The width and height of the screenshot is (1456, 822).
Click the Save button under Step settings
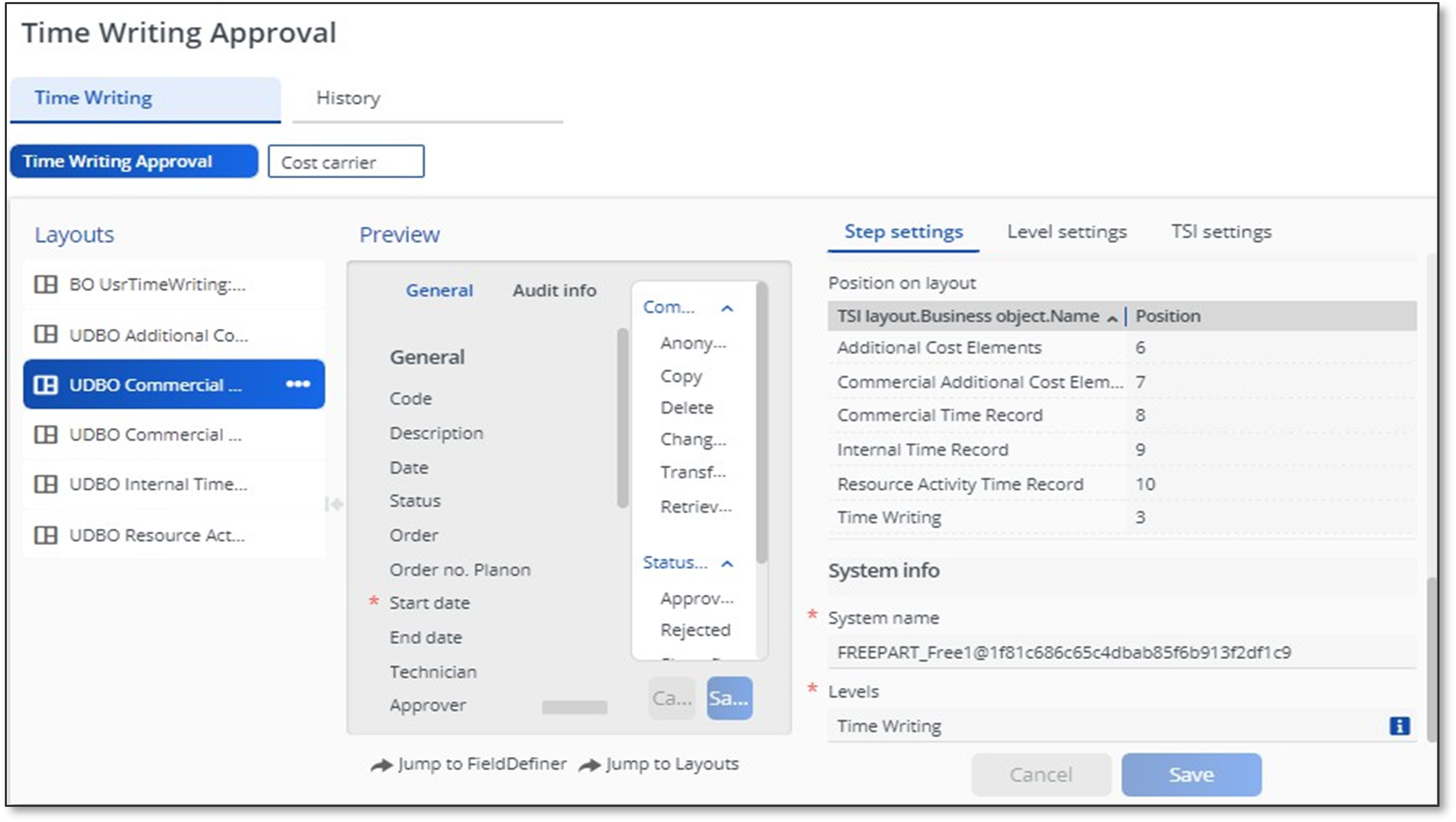pyautogui.click(x=1191, y=775)
